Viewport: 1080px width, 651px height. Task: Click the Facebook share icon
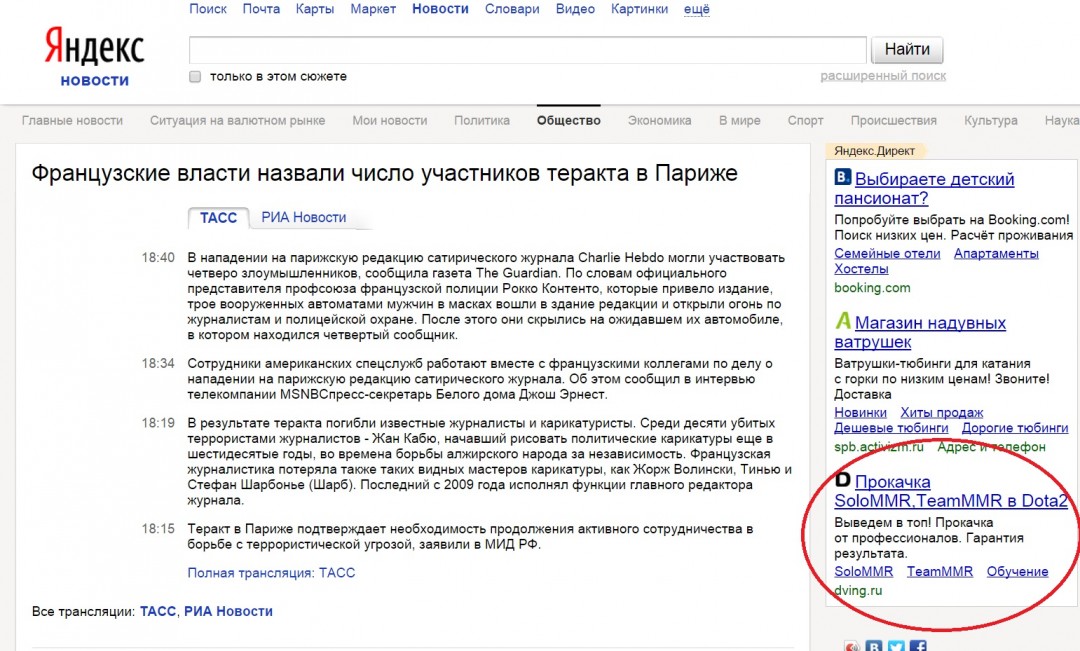coord(919,646)
